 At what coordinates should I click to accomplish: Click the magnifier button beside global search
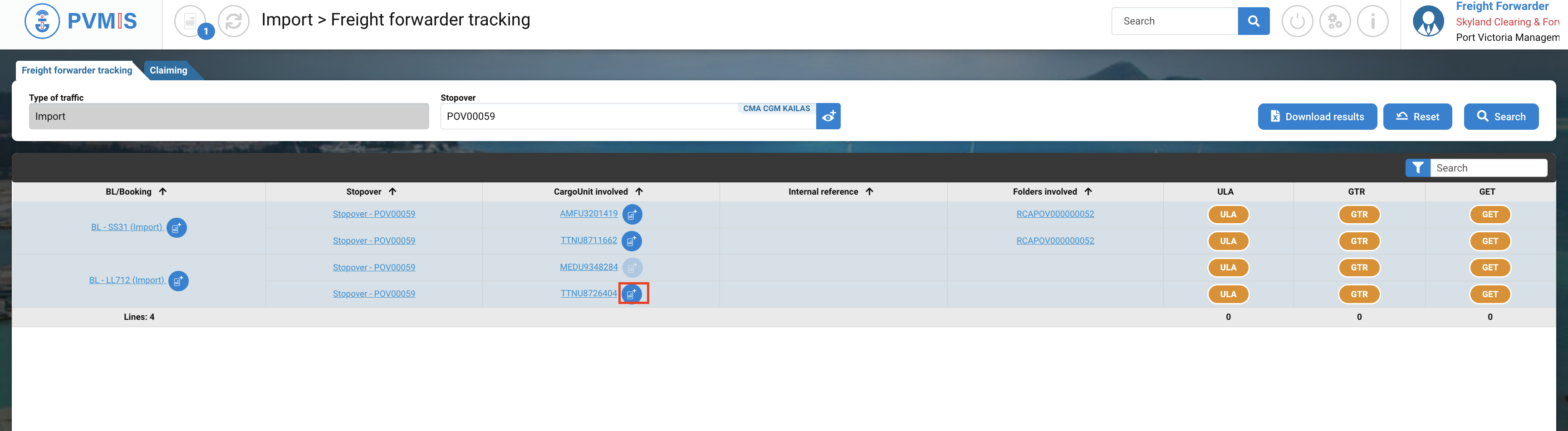tap(1253, 21)
